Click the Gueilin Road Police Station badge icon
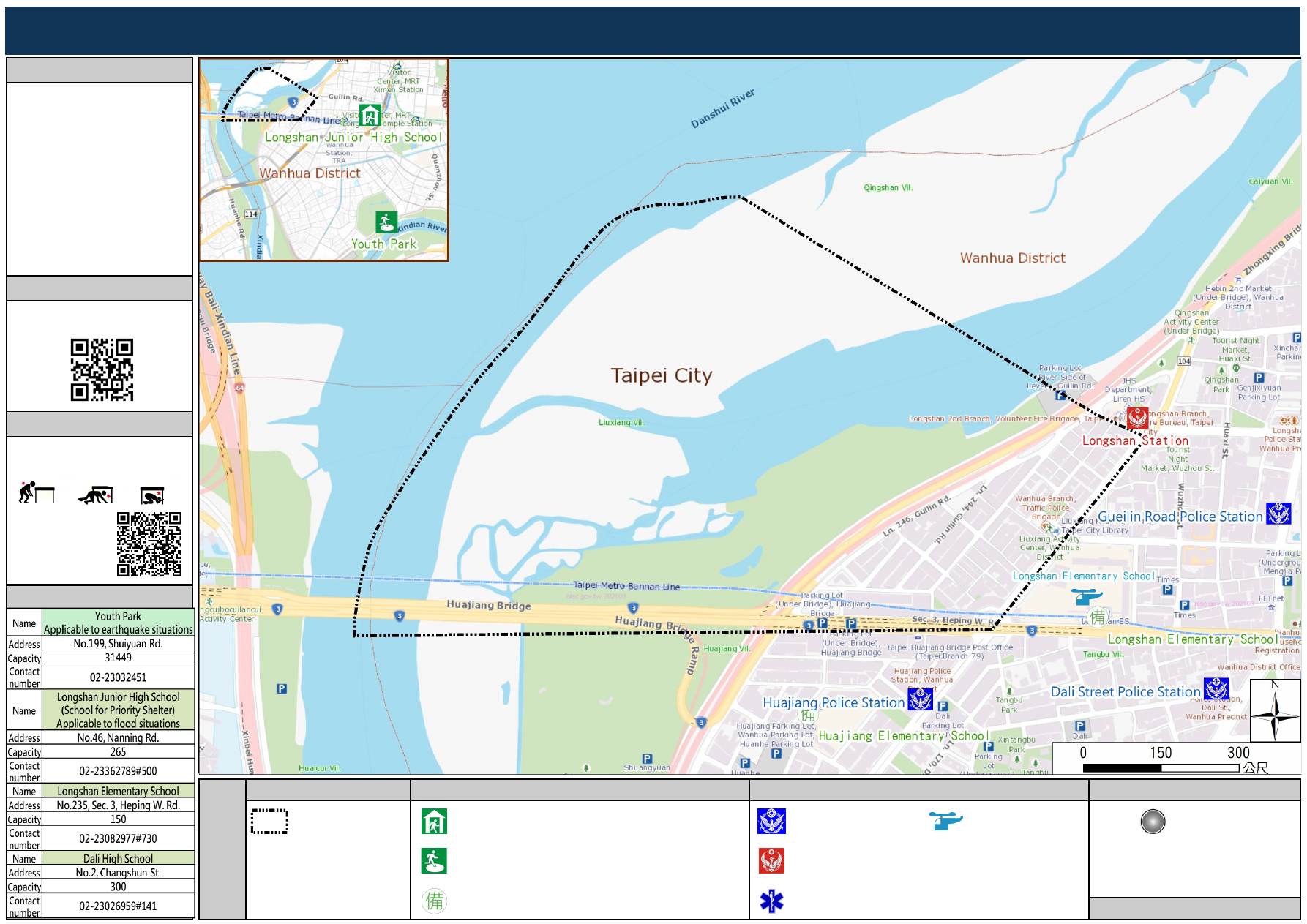Viewport: 1307px width, 924px height. tap(1279, 514)
